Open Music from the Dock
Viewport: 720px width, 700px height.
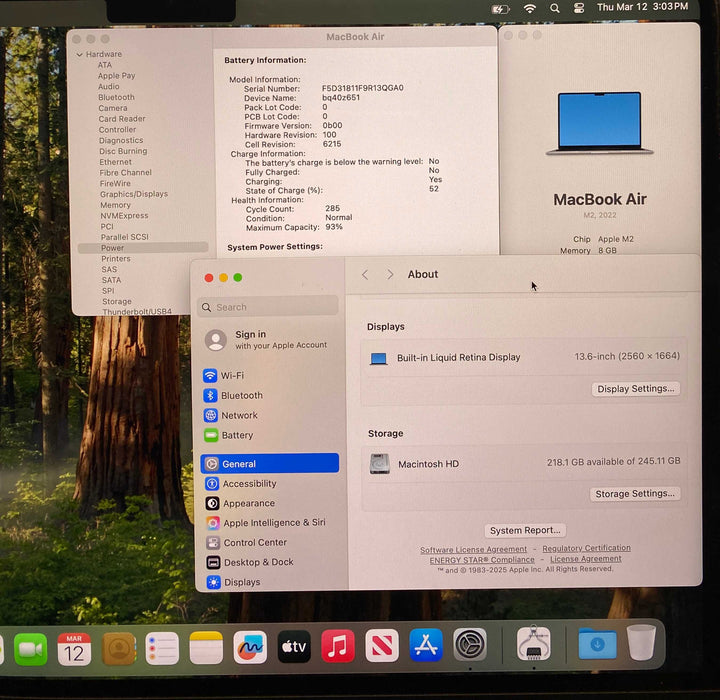338,646
